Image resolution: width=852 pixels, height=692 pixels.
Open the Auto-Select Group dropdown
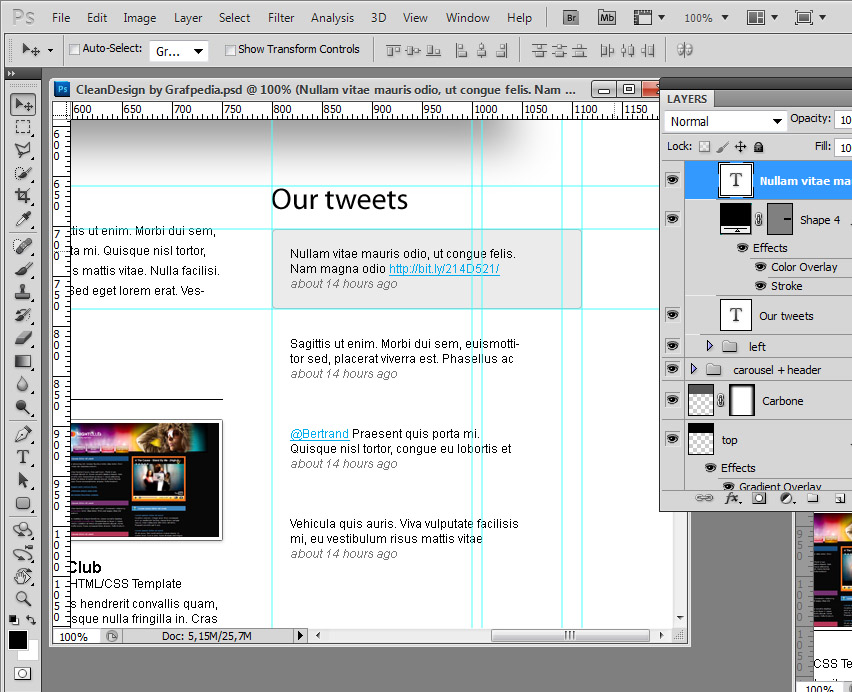pyautogui.click(x=179, y=51)
